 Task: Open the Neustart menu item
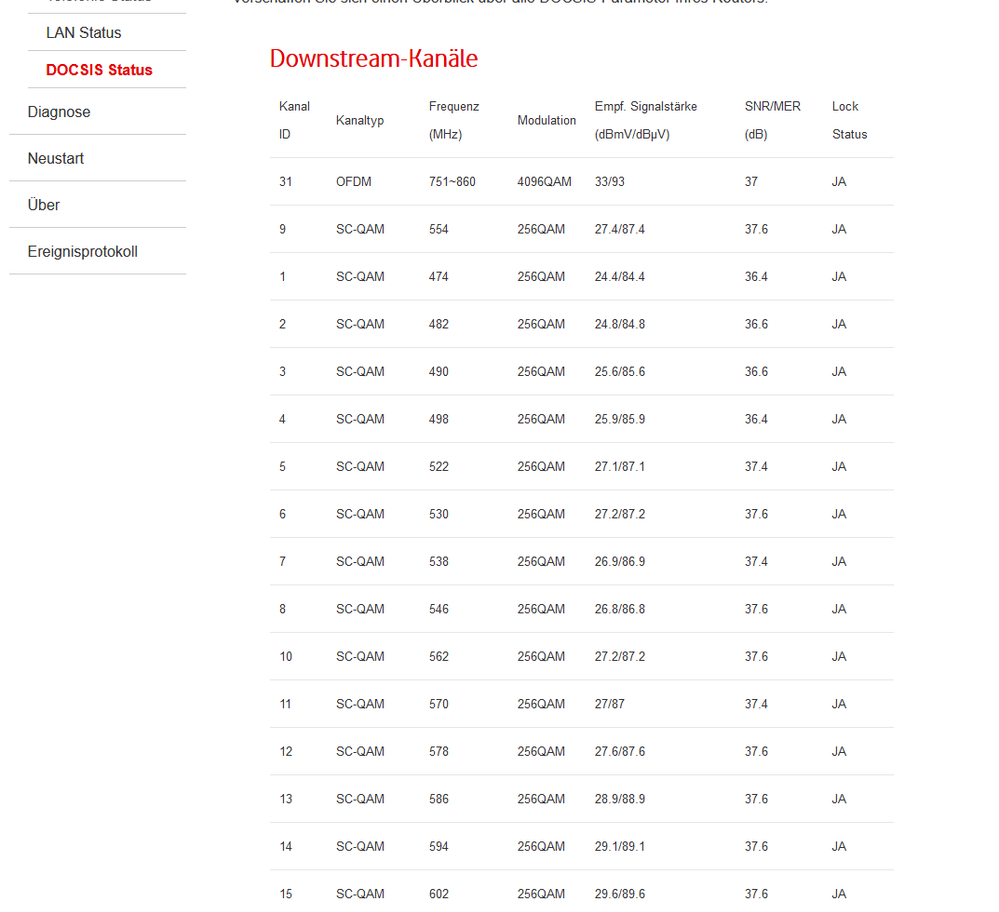tap(55, 159)
